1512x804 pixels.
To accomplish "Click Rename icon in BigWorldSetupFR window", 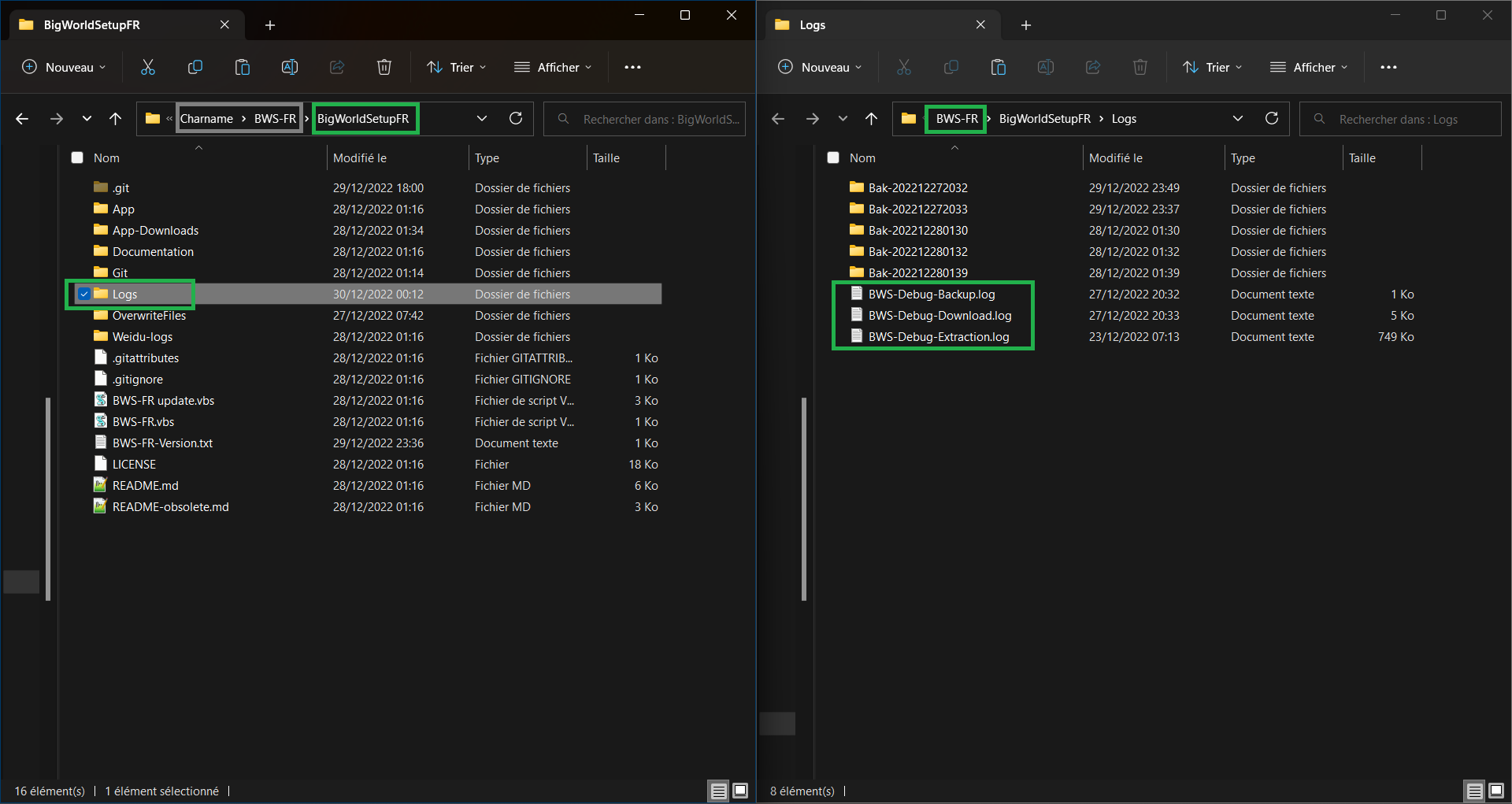I will 290,67.
